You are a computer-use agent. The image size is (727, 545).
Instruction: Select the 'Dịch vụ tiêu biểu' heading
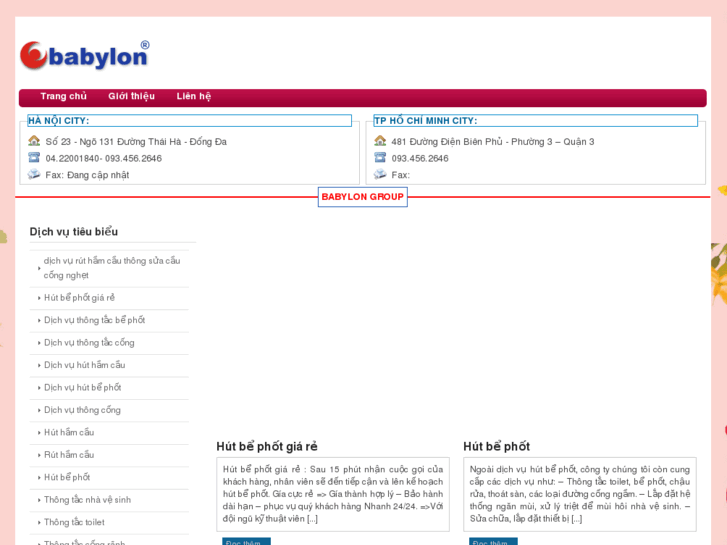tap(74, 231)
